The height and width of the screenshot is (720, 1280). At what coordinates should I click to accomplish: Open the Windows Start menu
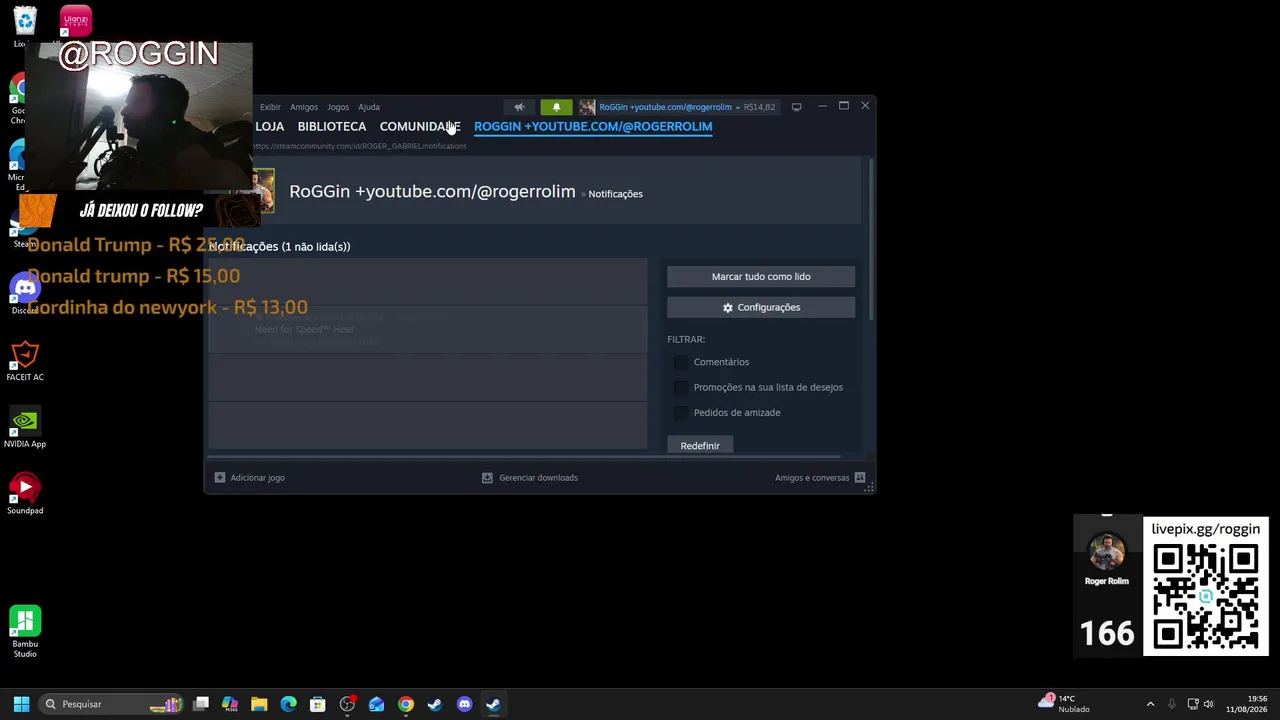[x=21, y=704]
